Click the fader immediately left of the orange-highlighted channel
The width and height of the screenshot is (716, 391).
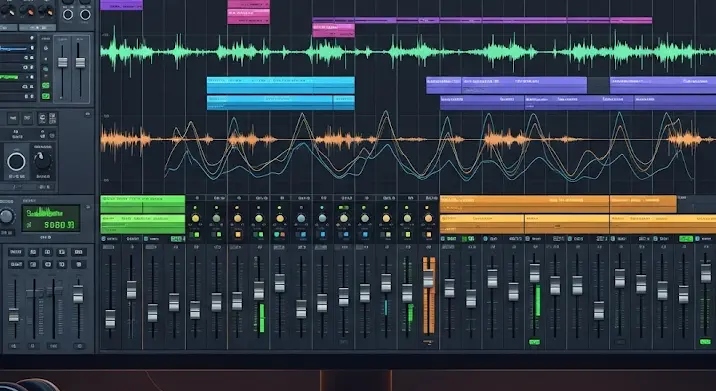point(407,293)
